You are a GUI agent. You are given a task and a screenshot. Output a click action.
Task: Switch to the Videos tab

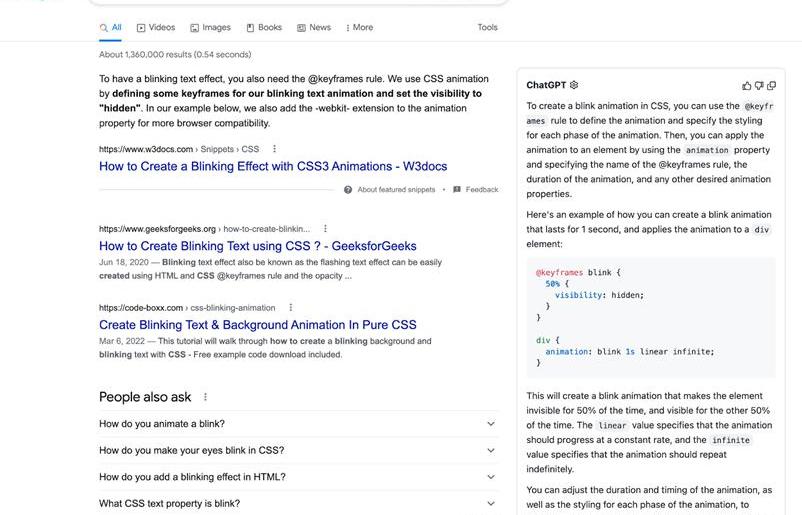156,28
